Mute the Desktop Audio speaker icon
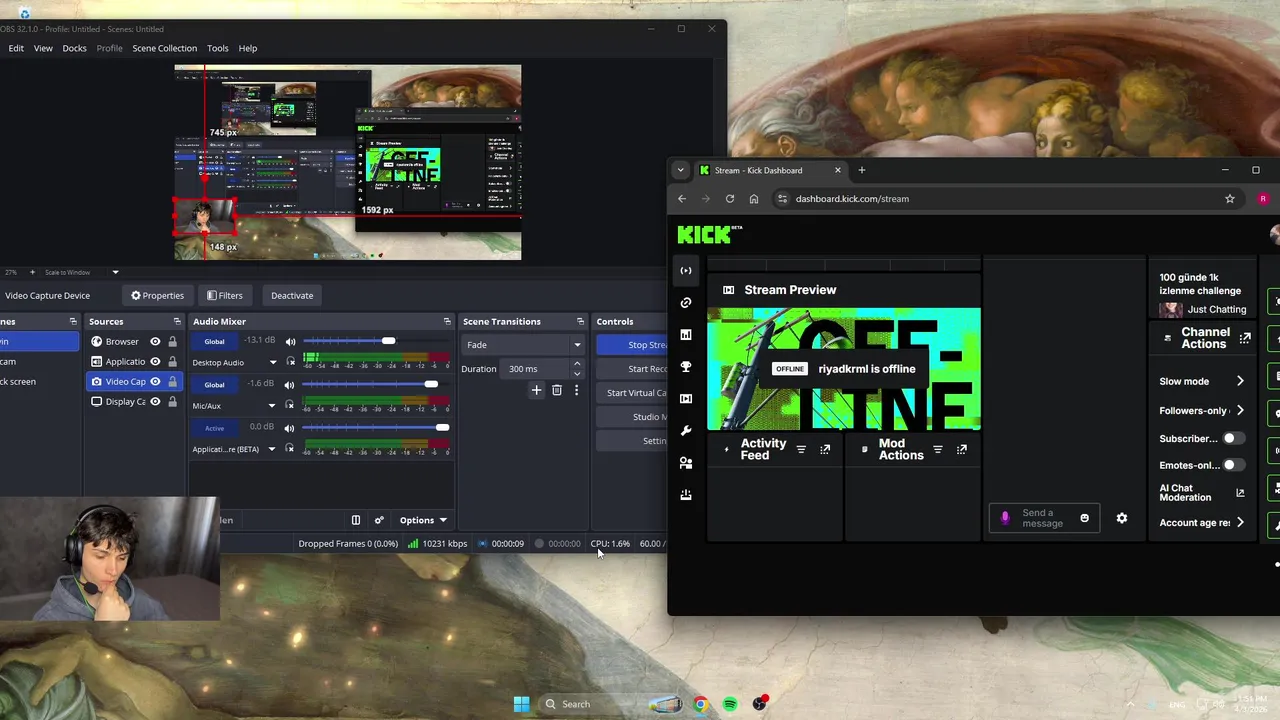1280x720 pixels. point(290,341)
